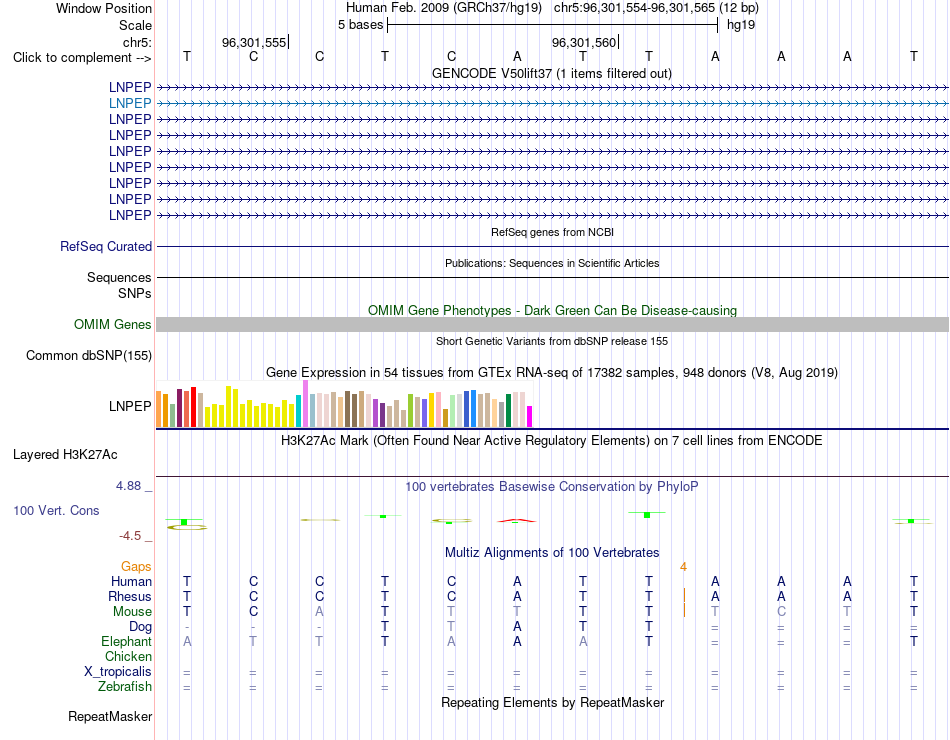Click the GENCODE V50lift37 track title
Screen dimensions: 950x740
pyautogui.click(x=552, y=73)
